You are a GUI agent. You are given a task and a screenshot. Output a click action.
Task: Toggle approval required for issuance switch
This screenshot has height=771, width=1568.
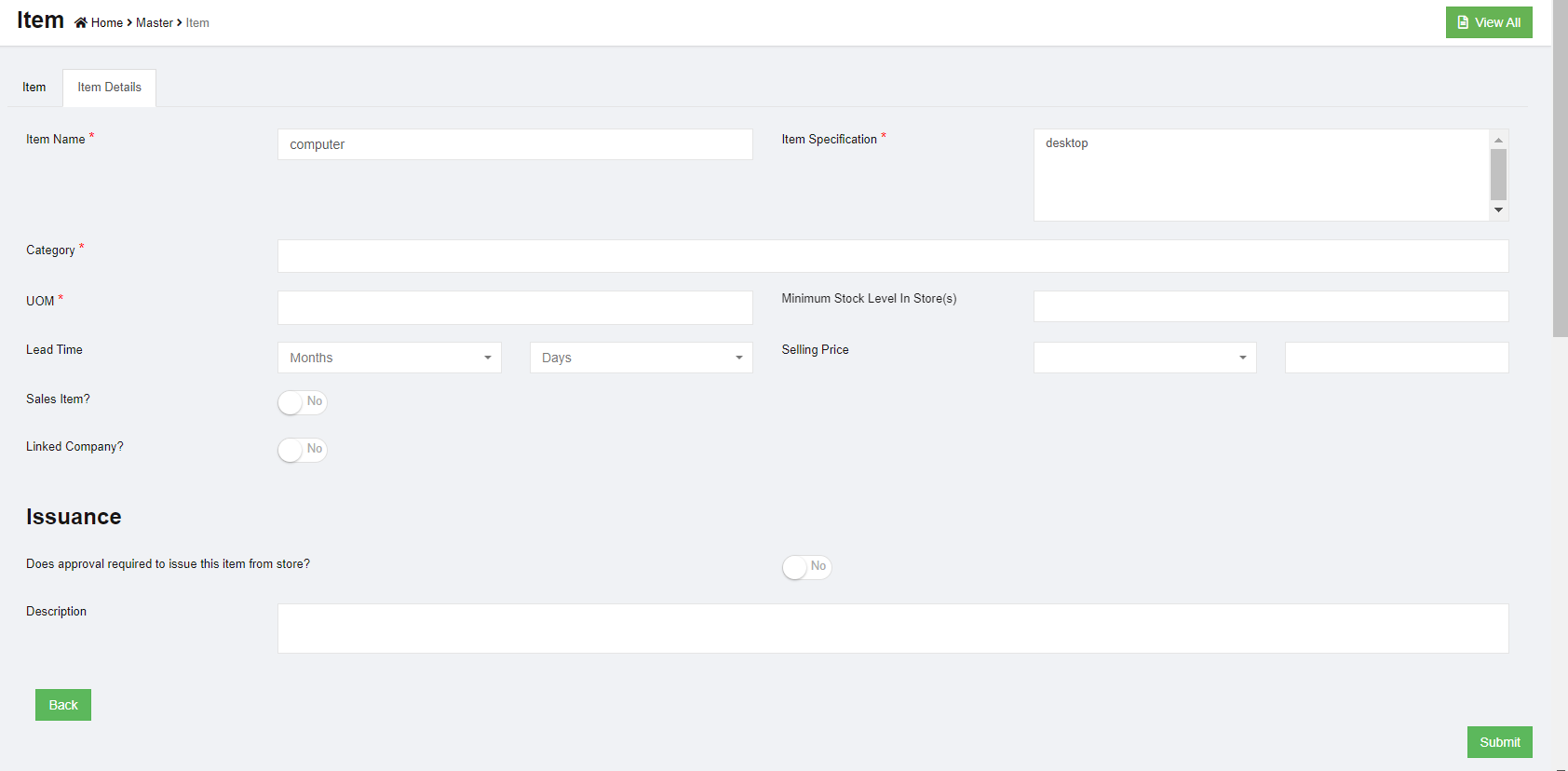pyautogui.click(x=805, y=567)
